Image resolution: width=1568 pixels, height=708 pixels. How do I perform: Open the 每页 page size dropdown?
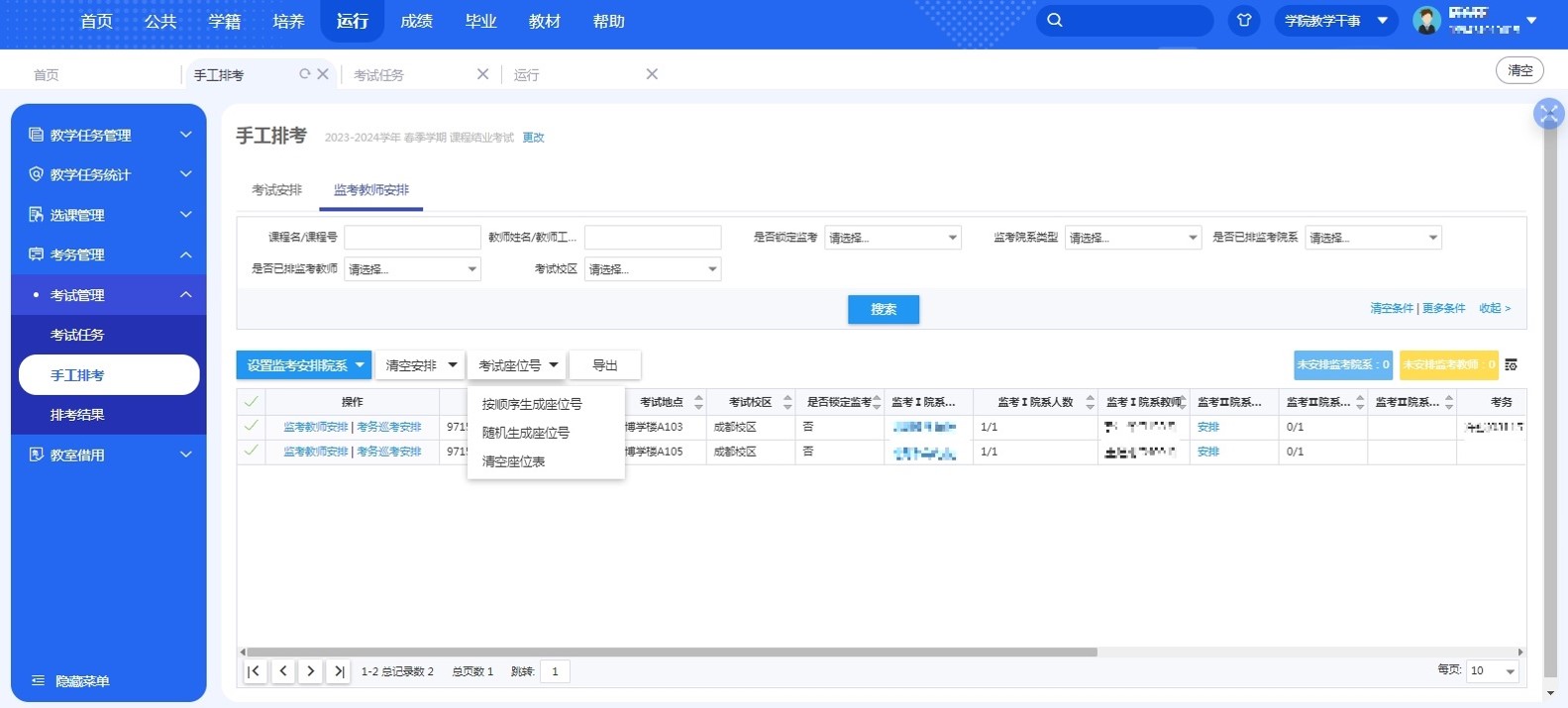[x=1493, y=671]
